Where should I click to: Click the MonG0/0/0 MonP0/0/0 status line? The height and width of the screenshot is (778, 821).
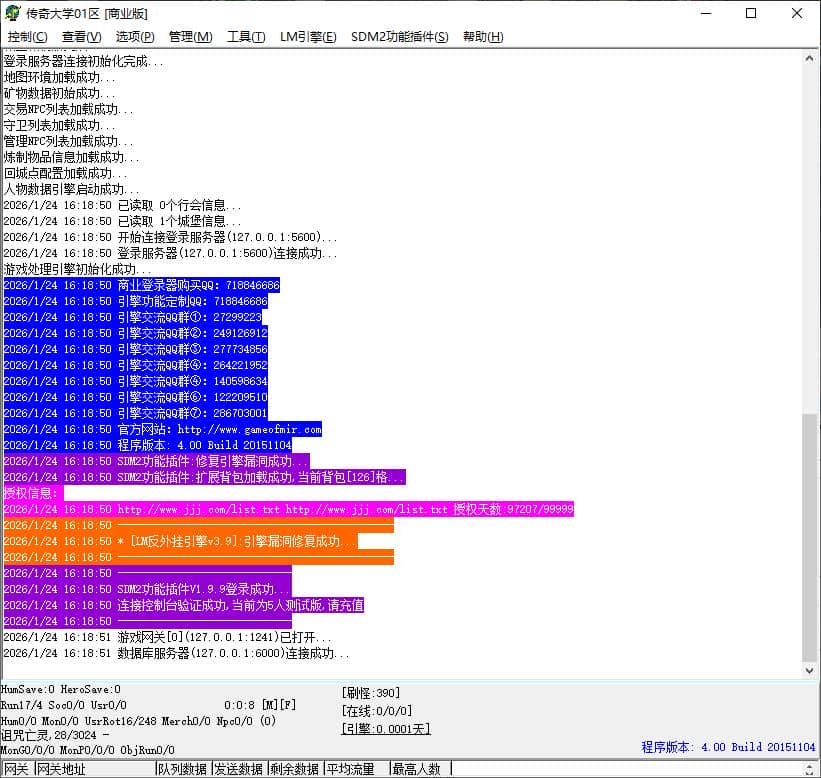87,750
